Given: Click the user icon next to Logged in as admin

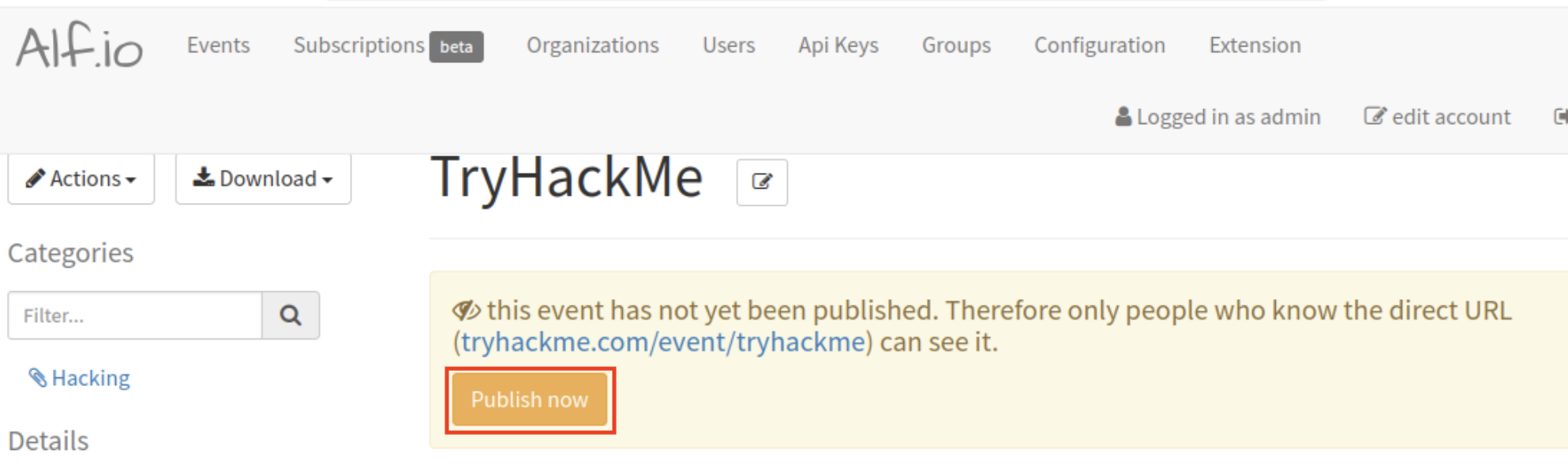Looking at the screenshot, I should (1123, 117).
